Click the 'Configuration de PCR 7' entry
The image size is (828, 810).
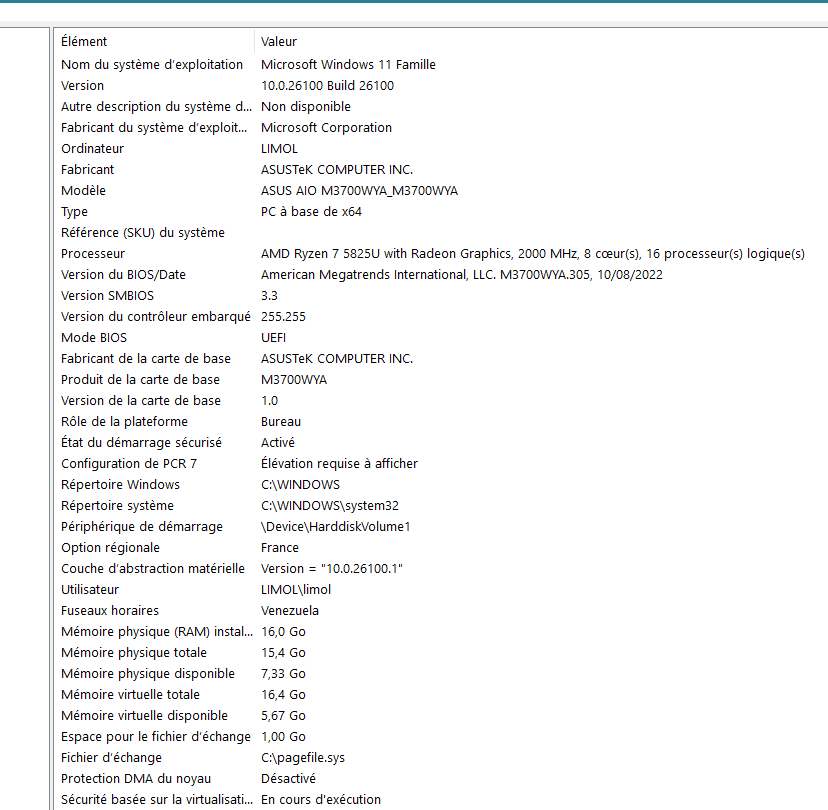(x=129, y=463)
